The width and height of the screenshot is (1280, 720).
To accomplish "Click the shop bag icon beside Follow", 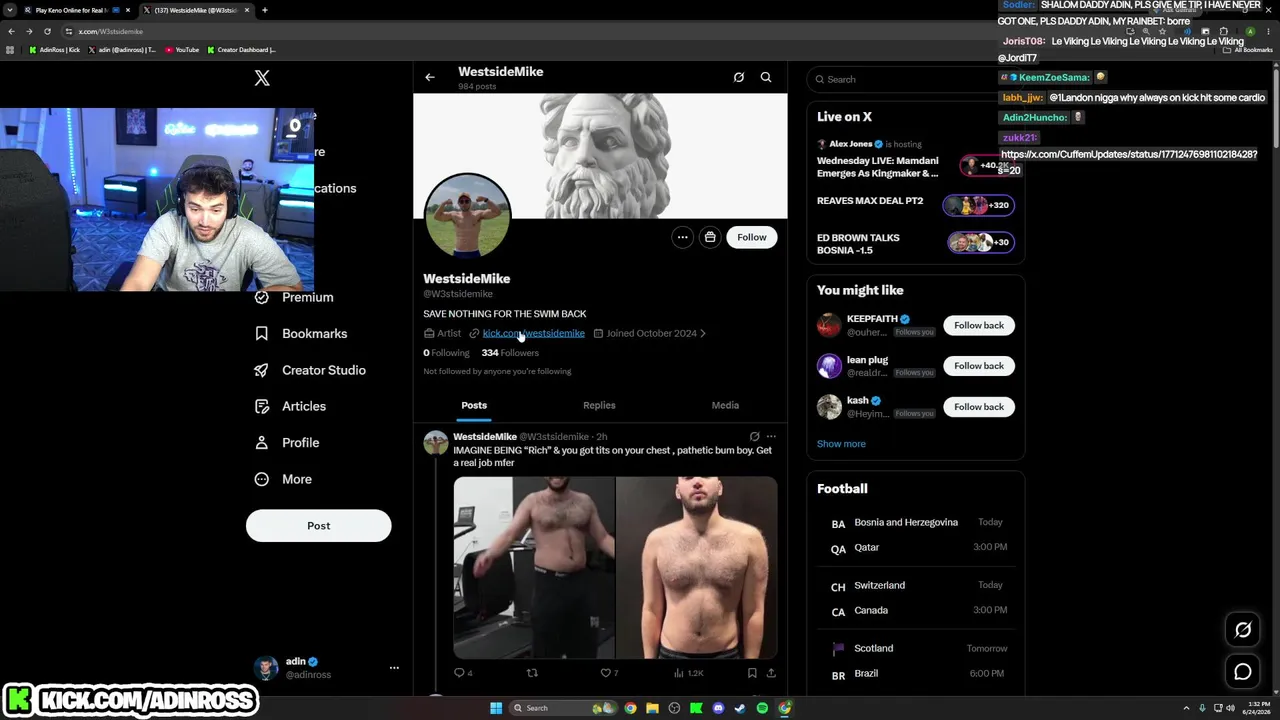I will 710,237.
